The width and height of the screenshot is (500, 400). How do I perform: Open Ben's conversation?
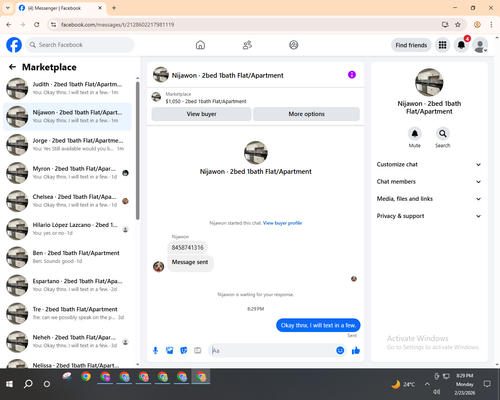[67, 257]
